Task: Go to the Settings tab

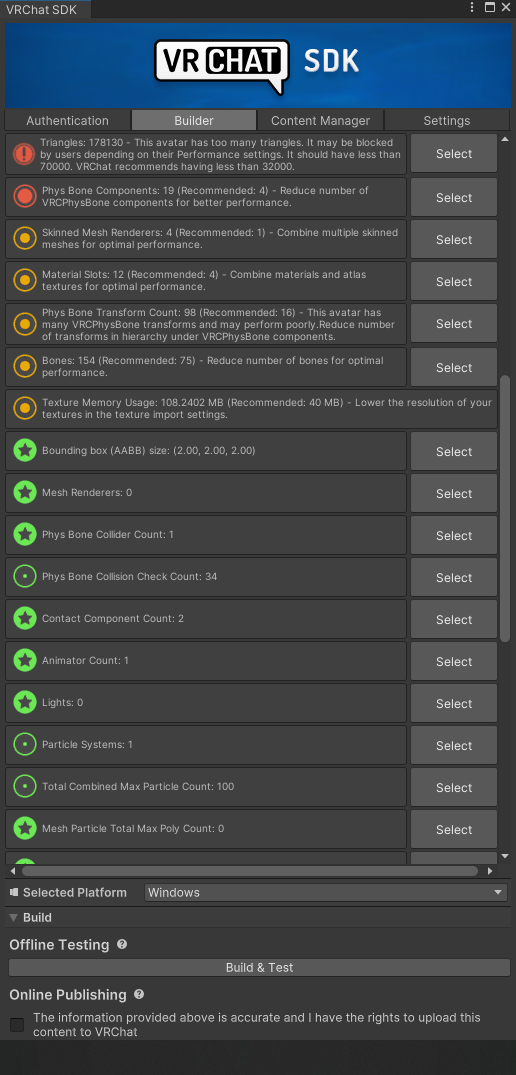Action: point(447,121)
